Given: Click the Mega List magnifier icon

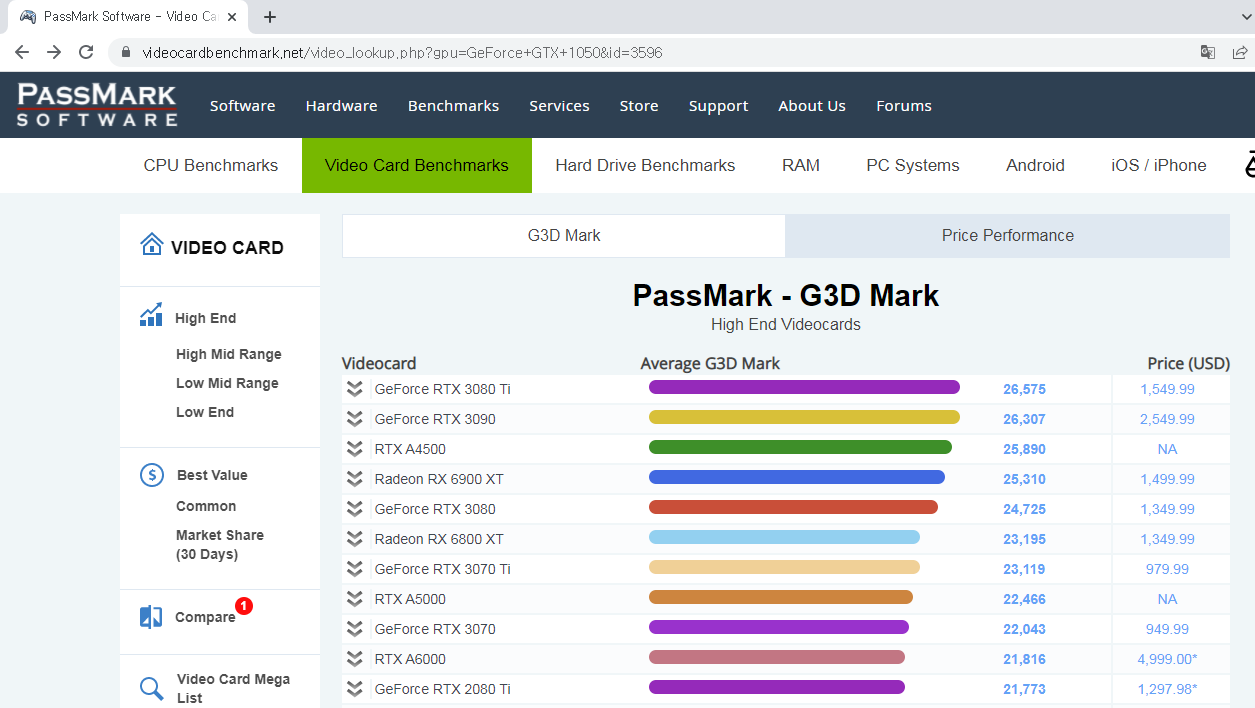Looking at the screenshot, I should coord(152,688).
